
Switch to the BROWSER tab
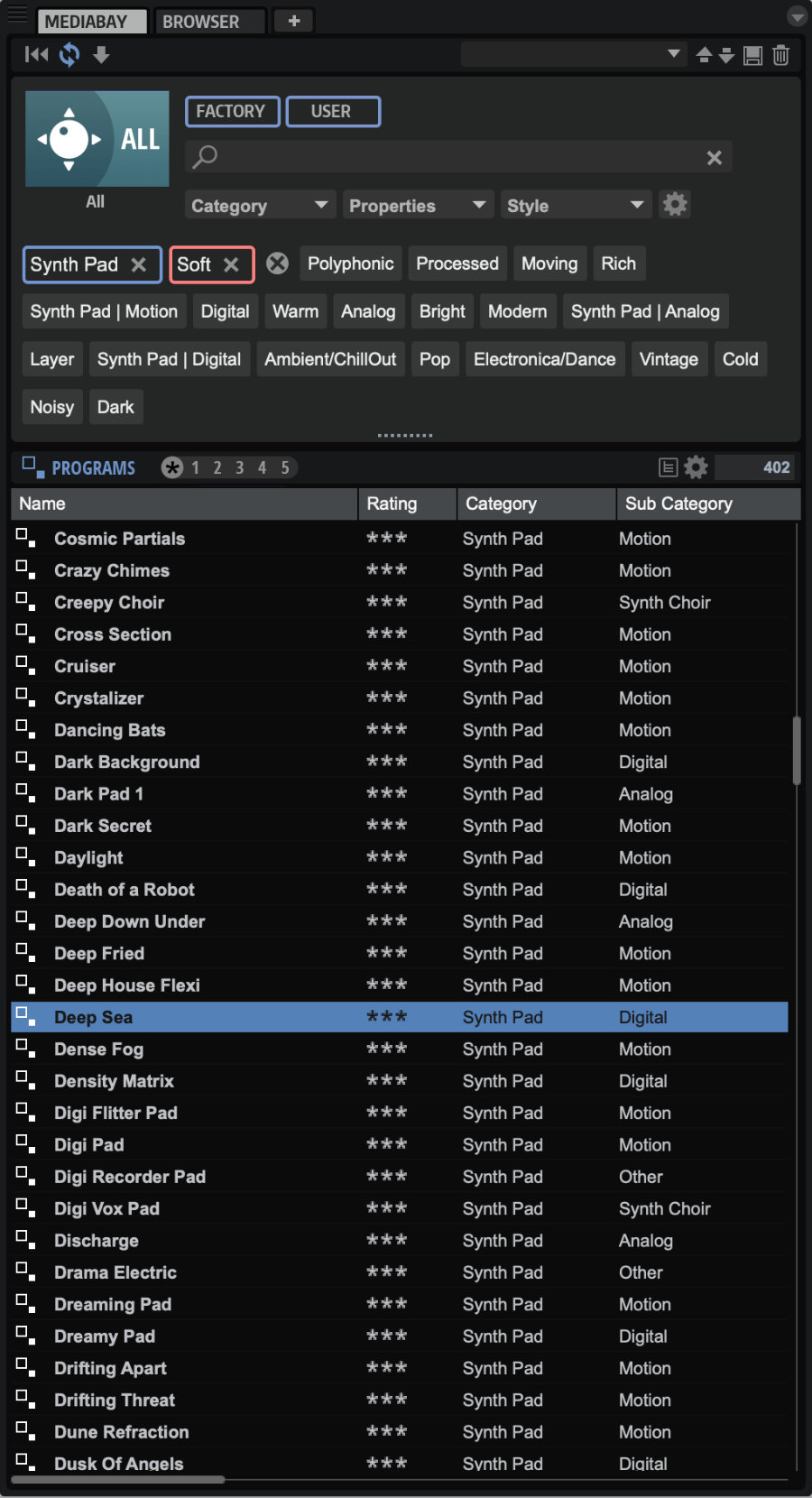[209, 21]
